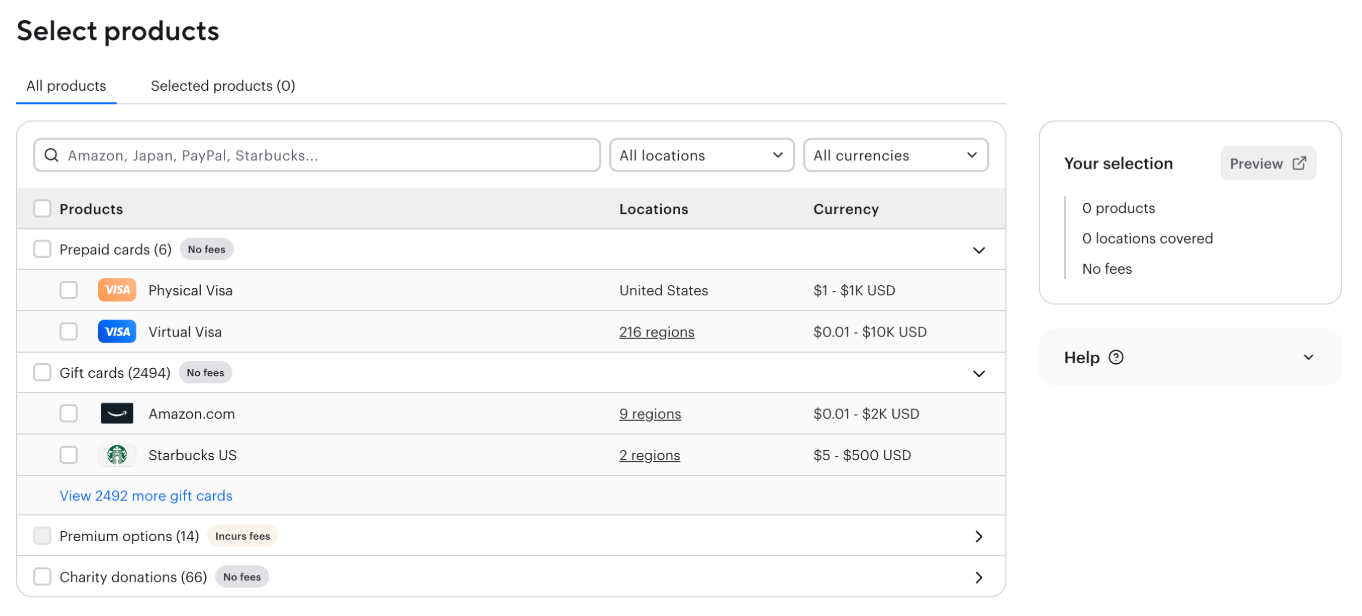The width and height of the screenshot is (1362, 616).
Task: Check the Physical Visa checkbox
Action: coord(68,290)
